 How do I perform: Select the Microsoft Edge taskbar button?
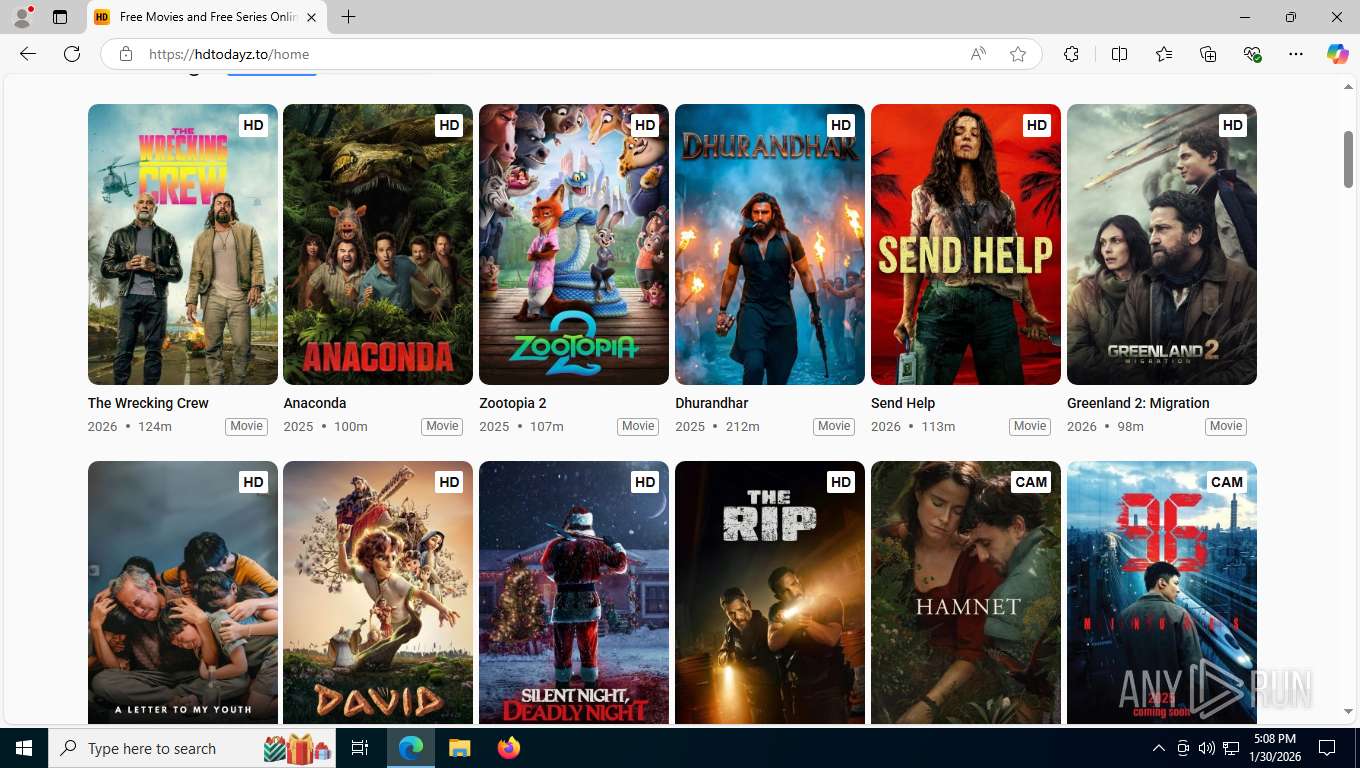[411, 748]
